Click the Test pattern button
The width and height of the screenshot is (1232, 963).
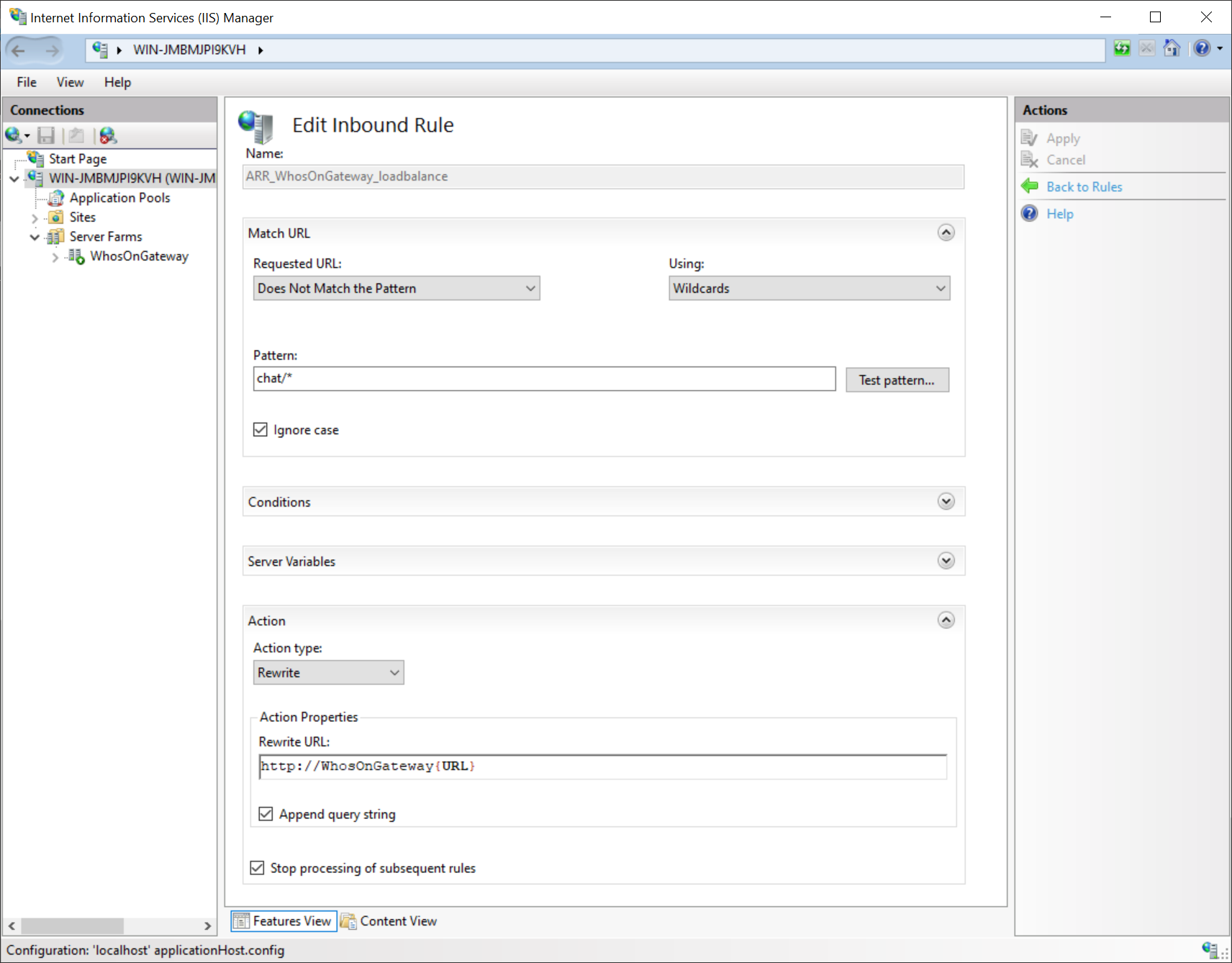tap(897, 380)
